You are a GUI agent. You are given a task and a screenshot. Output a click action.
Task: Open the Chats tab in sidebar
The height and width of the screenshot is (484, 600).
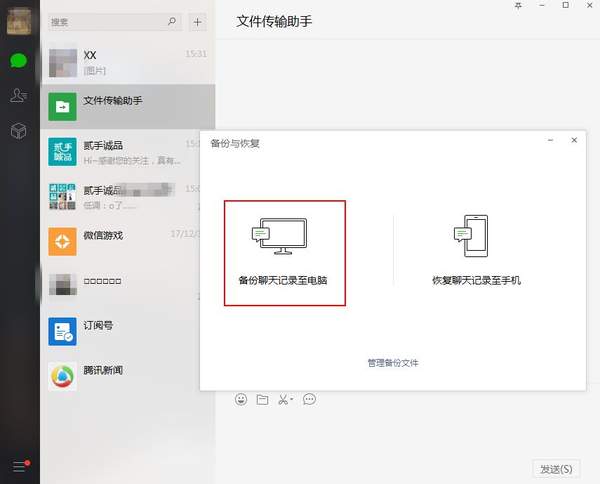19,60
